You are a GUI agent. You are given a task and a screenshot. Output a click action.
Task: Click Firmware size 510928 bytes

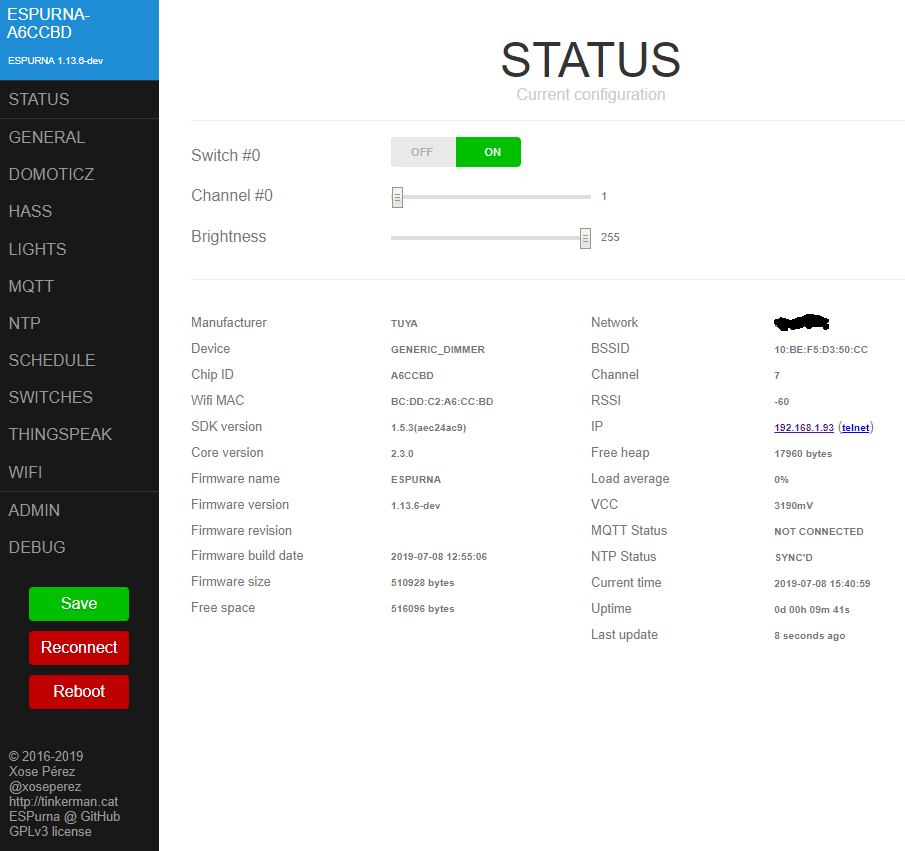(422, 583)
